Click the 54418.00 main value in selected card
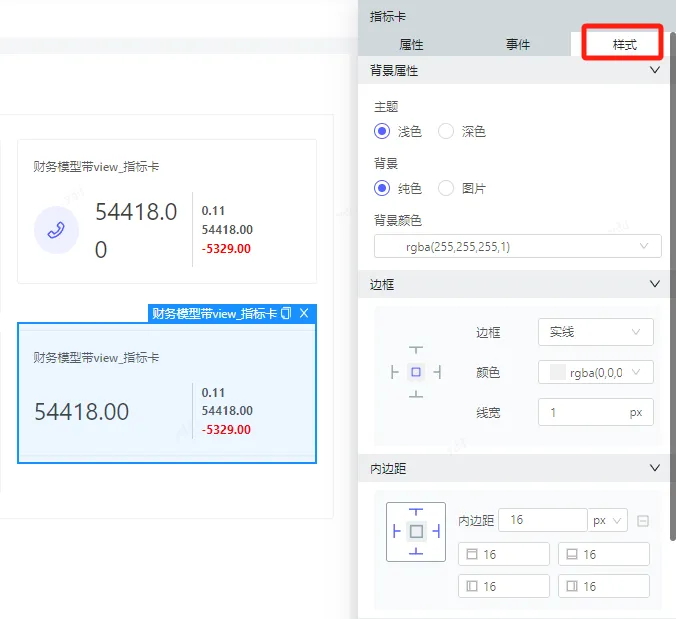Image resolution: width=676 pixels, height=619 pixels. (x=81, y=411)
